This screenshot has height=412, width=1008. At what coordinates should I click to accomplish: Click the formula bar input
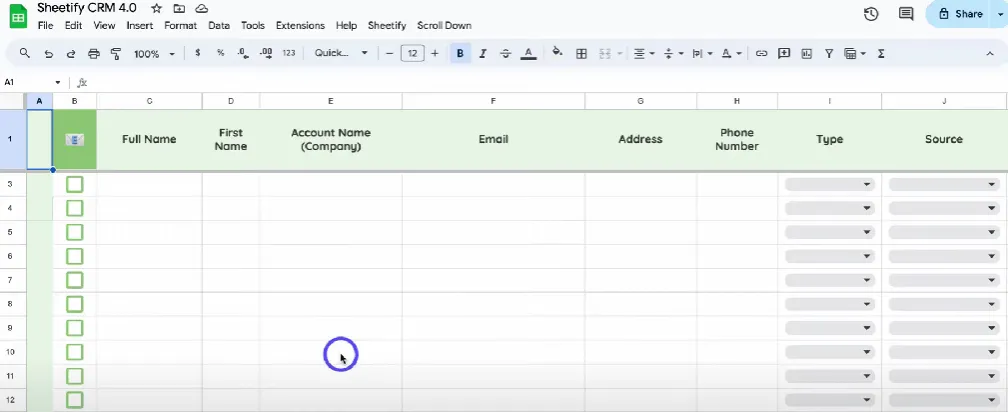(x=546, y=83)
